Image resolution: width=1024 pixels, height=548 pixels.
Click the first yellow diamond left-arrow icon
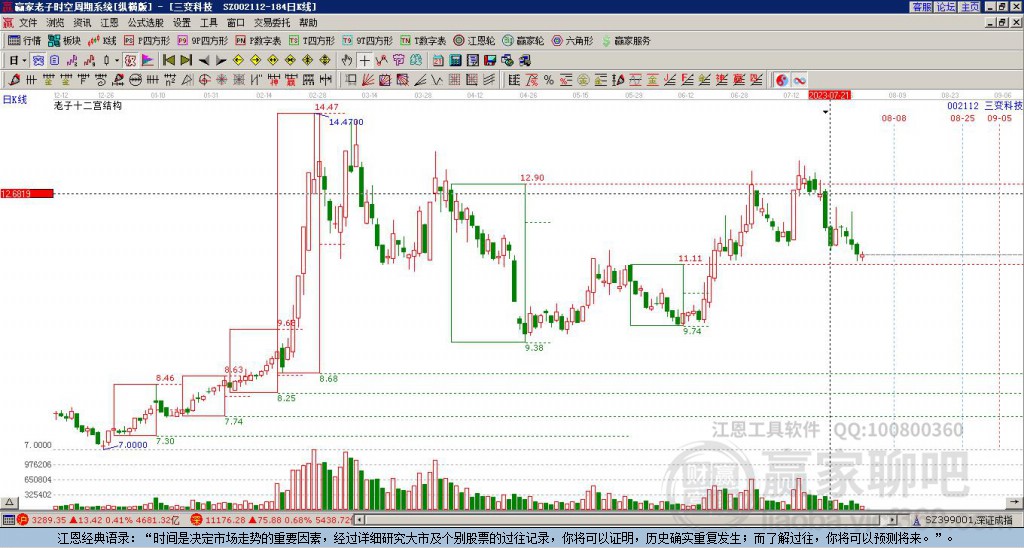238,60
